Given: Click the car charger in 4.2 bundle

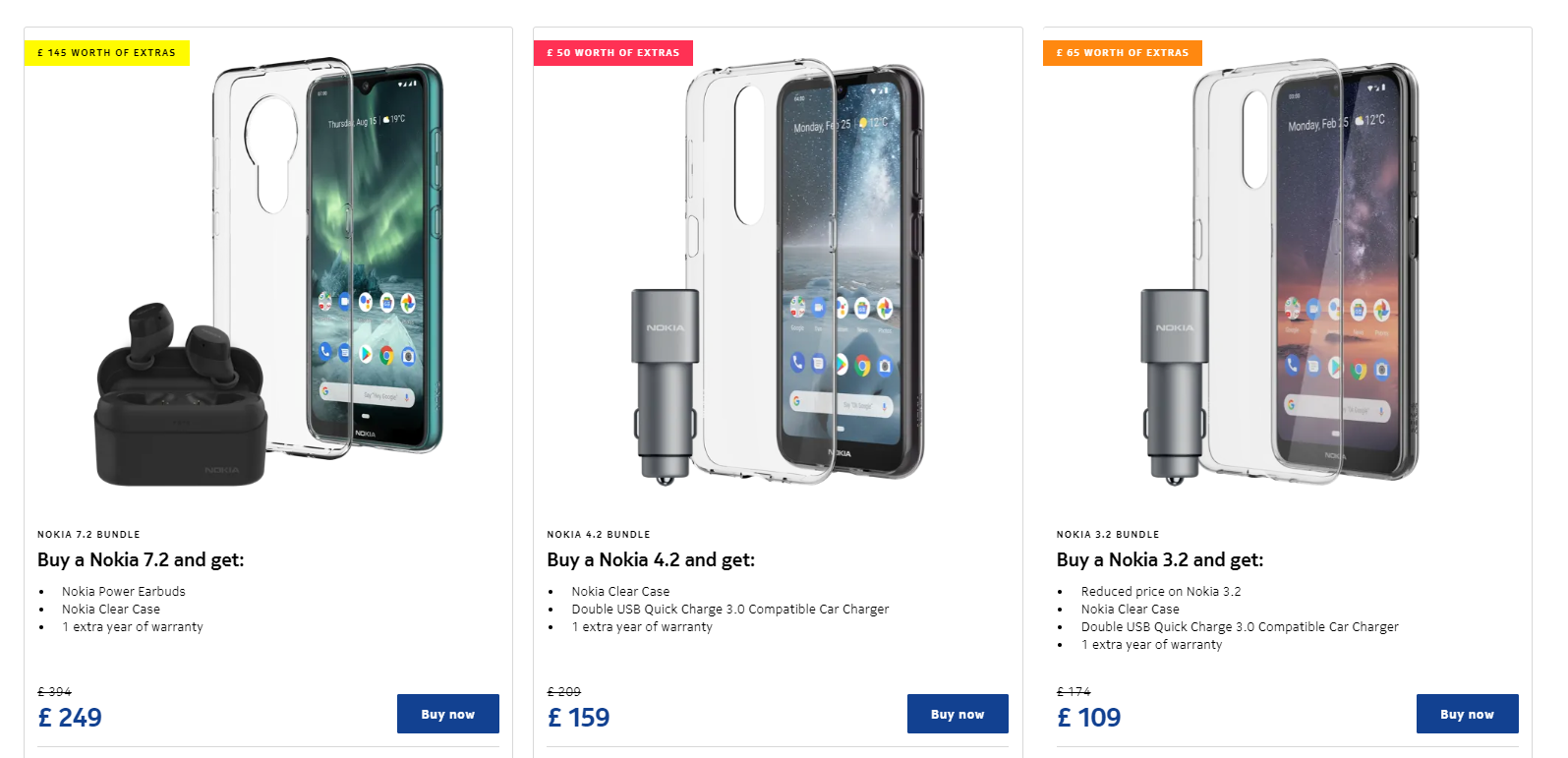Looking at the screenshot, I should click(x=665, y=383).
